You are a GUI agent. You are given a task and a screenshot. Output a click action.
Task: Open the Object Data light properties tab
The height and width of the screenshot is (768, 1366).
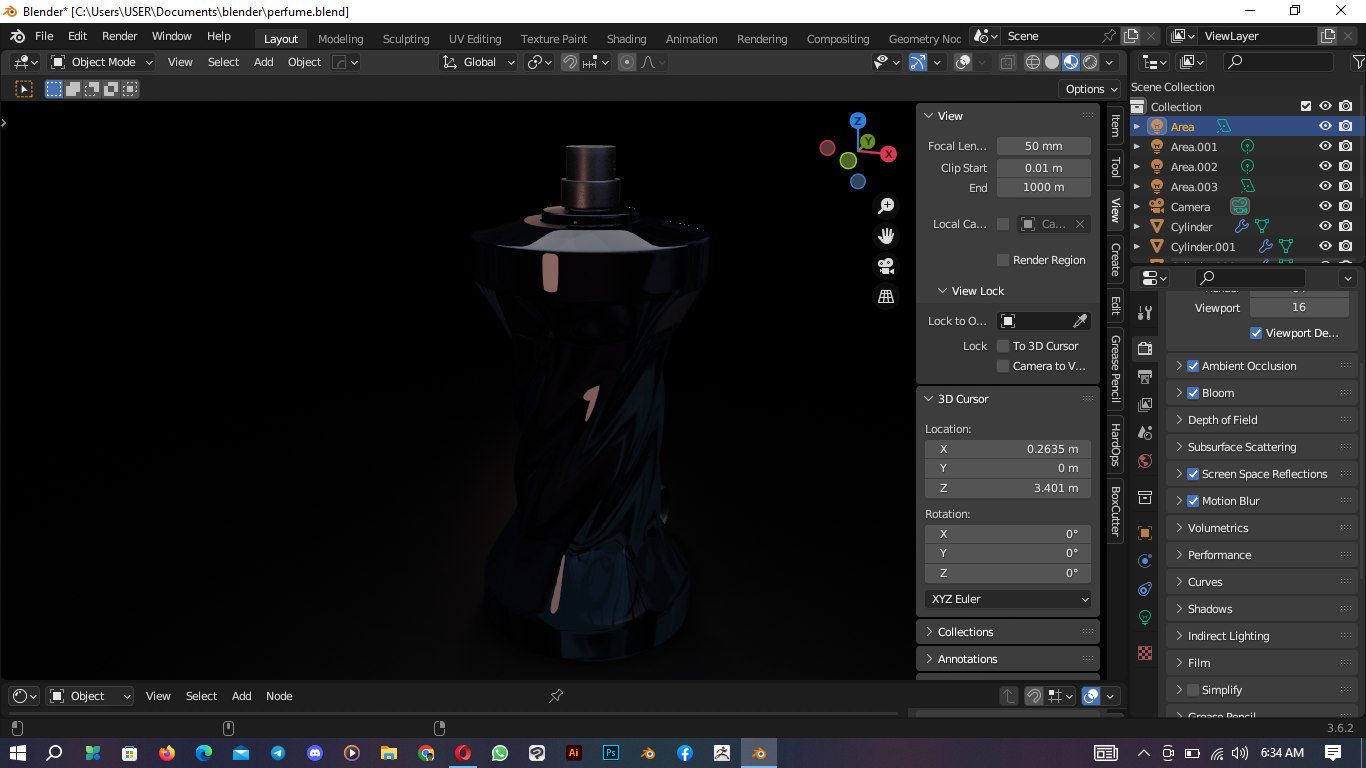(x=1145, y=617)
